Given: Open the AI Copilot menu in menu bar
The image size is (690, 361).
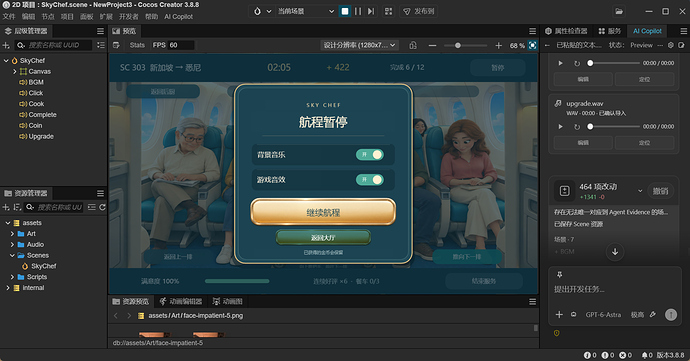Looking at the screenshot, I should tap(178, 17).
